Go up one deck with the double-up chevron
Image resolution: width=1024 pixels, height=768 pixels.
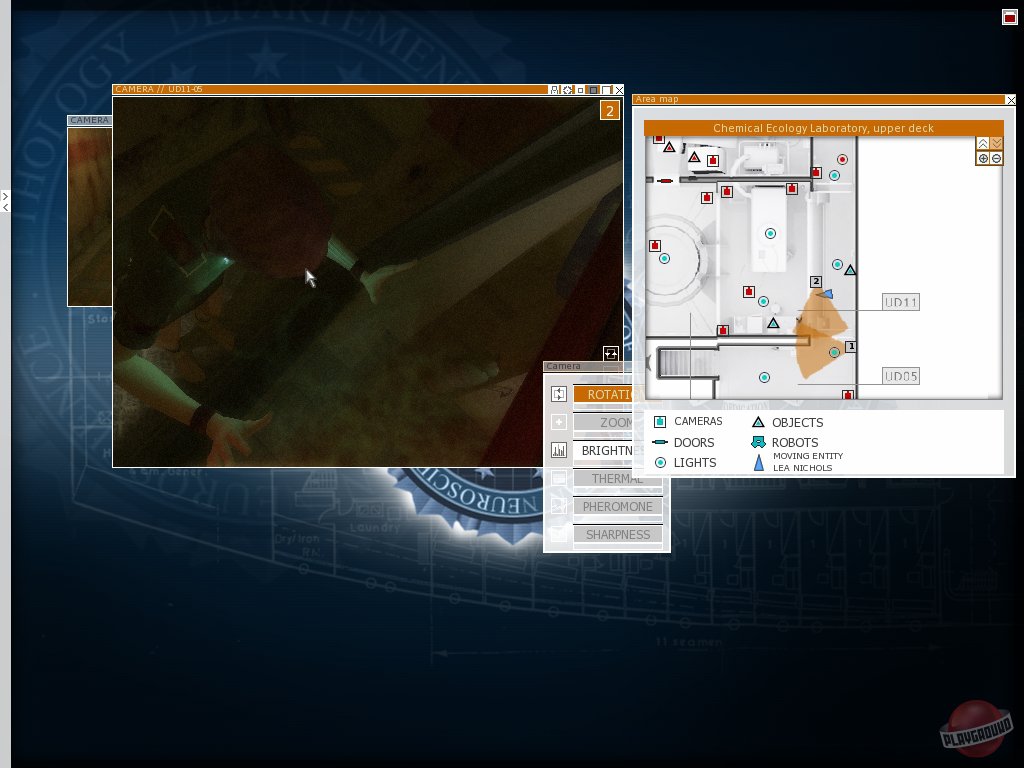pyautogui.click(x=983, y=144)
